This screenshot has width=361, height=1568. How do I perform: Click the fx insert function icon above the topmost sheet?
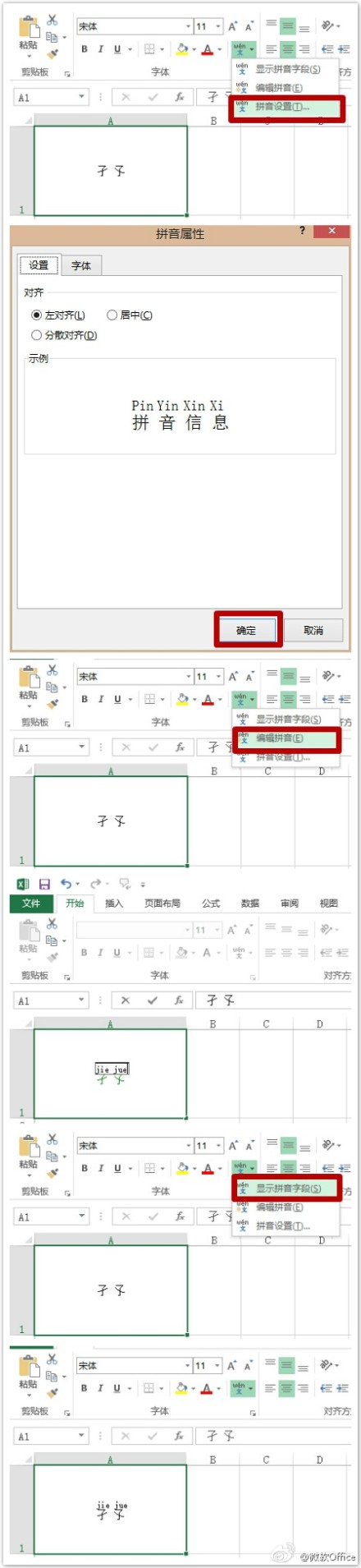click(179, 97)
